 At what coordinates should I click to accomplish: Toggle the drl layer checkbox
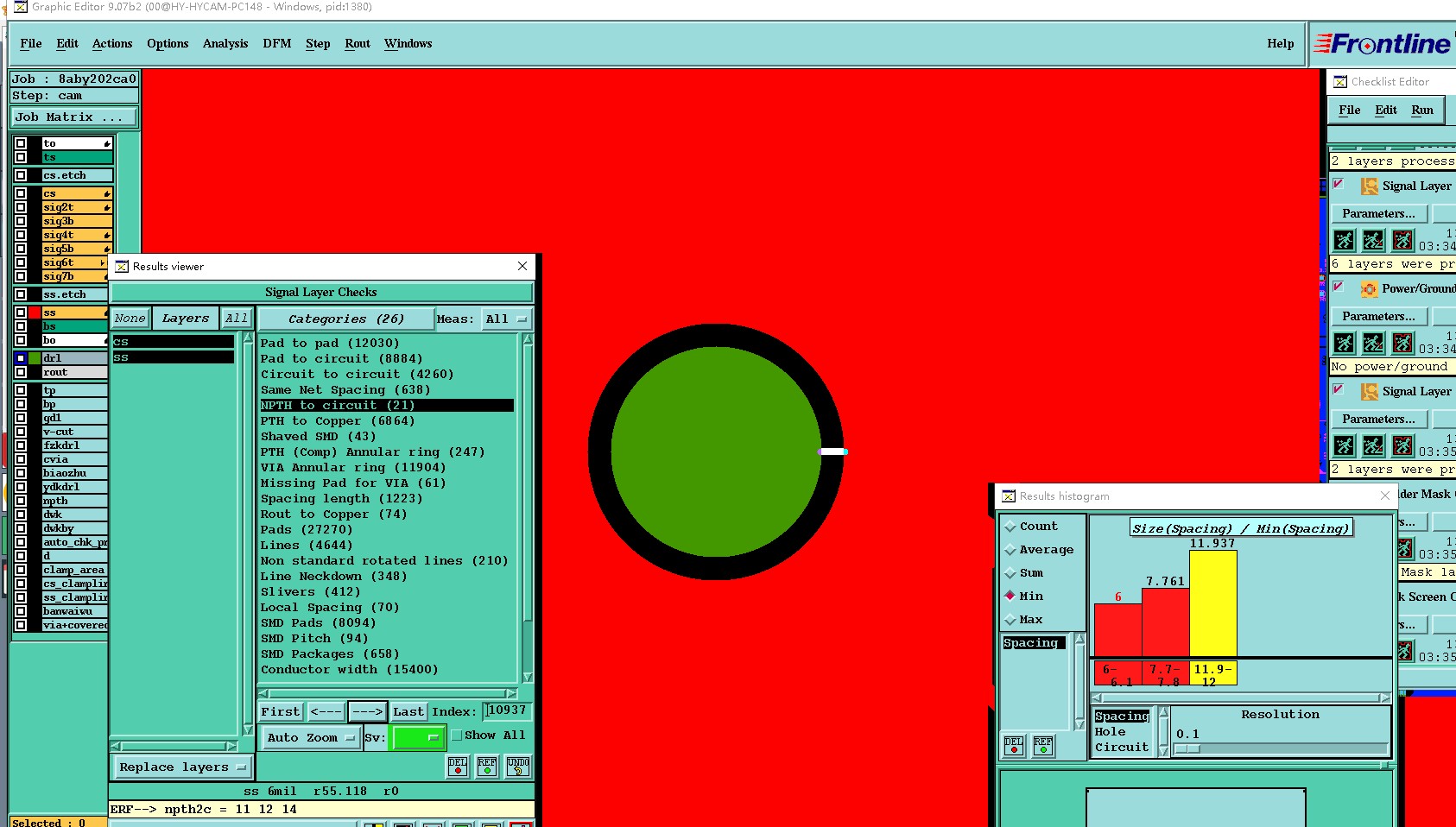[21, 358]
